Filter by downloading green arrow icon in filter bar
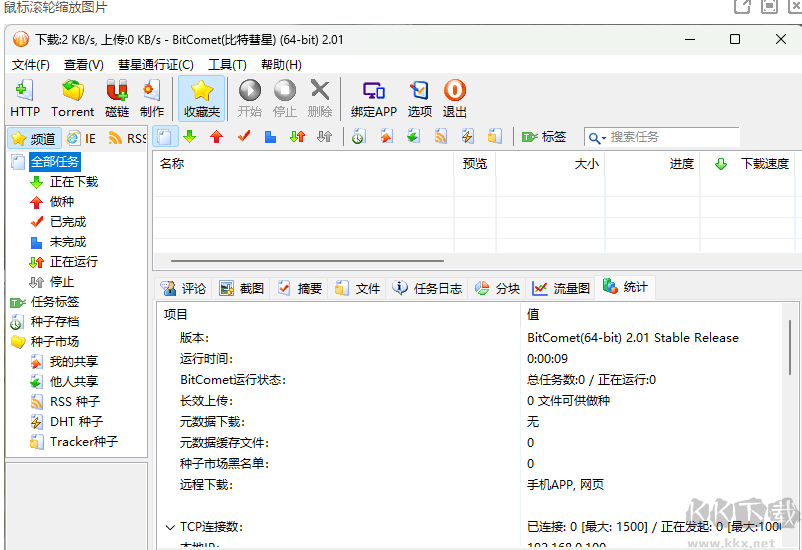 pyautogui.click(x=190, y=137)
